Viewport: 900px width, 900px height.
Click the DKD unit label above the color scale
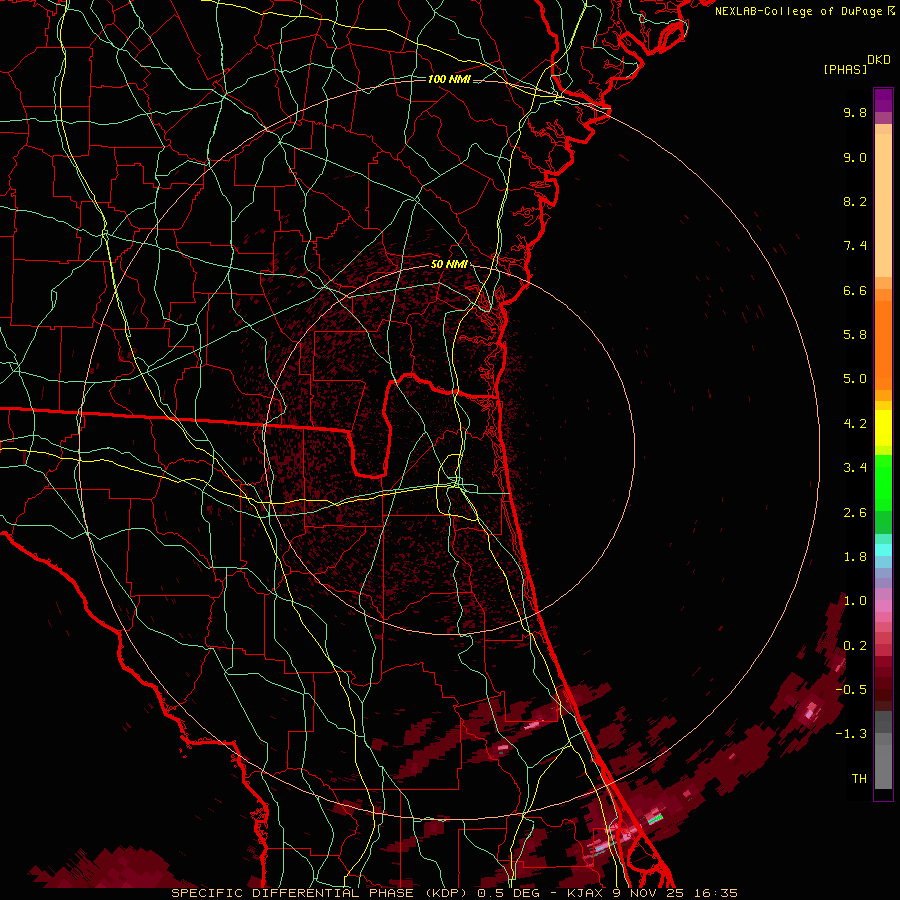click(x=878, y=60)
